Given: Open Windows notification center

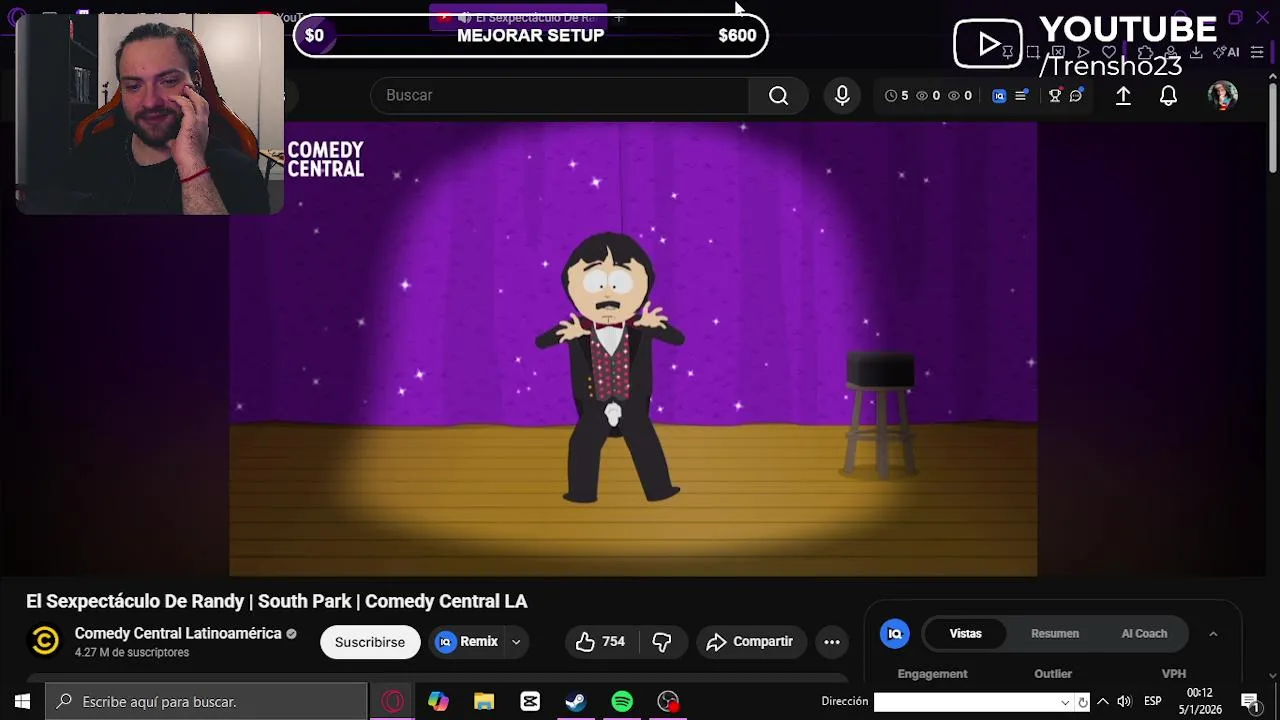Looking at the screenshot, I should coord(1249,702).
